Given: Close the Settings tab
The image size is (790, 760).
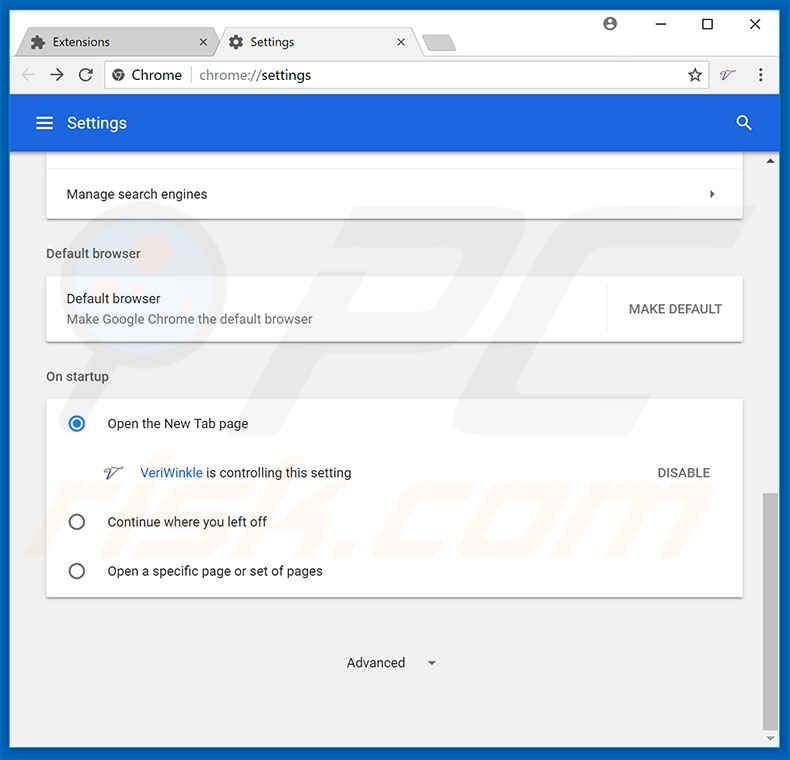Looking at the screenshot, I should click(401, 42).
